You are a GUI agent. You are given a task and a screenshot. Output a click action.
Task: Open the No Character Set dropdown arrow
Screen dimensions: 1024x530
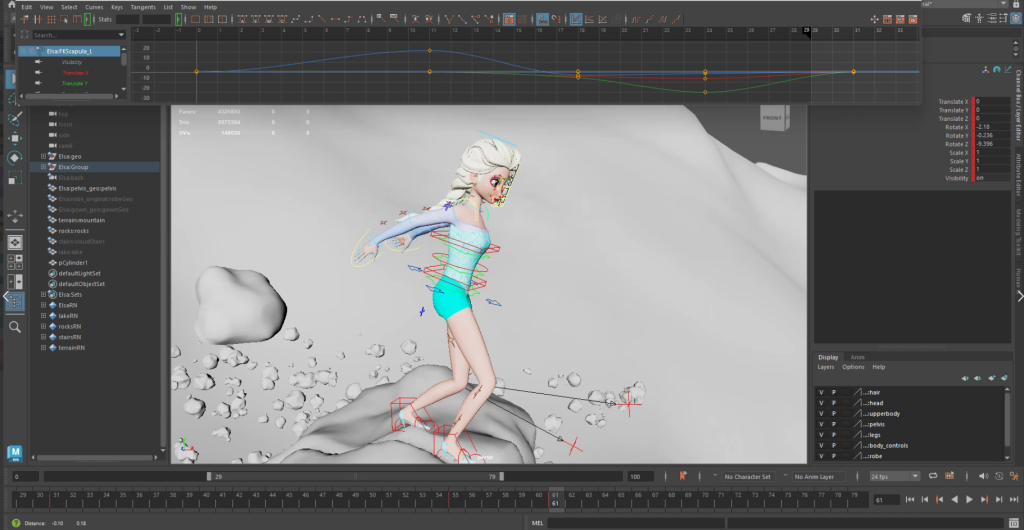point(715,476)
